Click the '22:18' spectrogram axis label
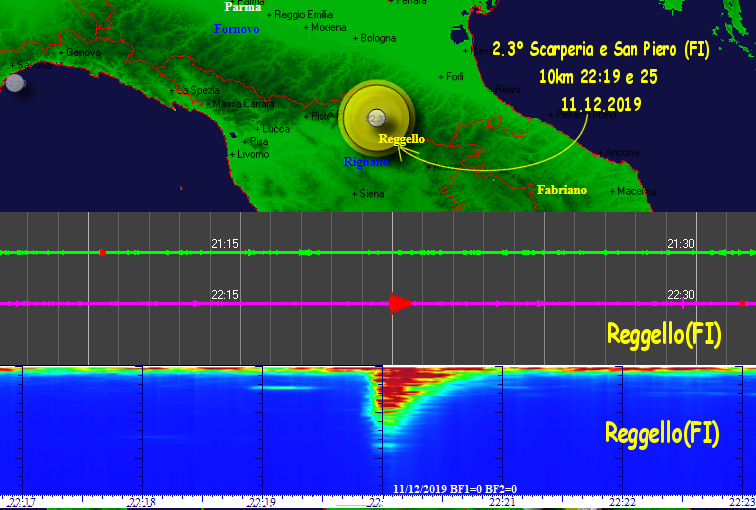 (x=142, y=503)
